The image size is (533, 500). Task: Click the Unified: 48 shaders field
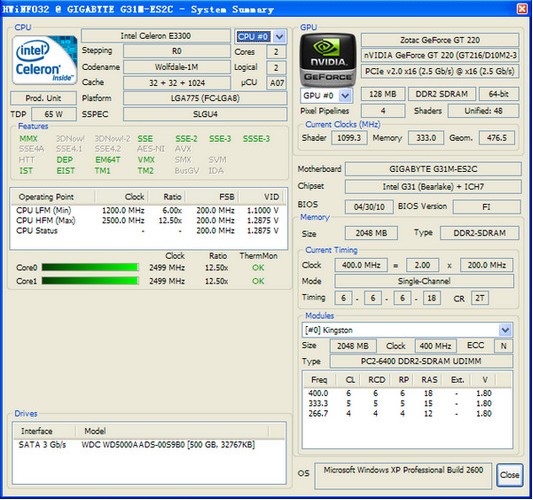[x=483, y=111]
